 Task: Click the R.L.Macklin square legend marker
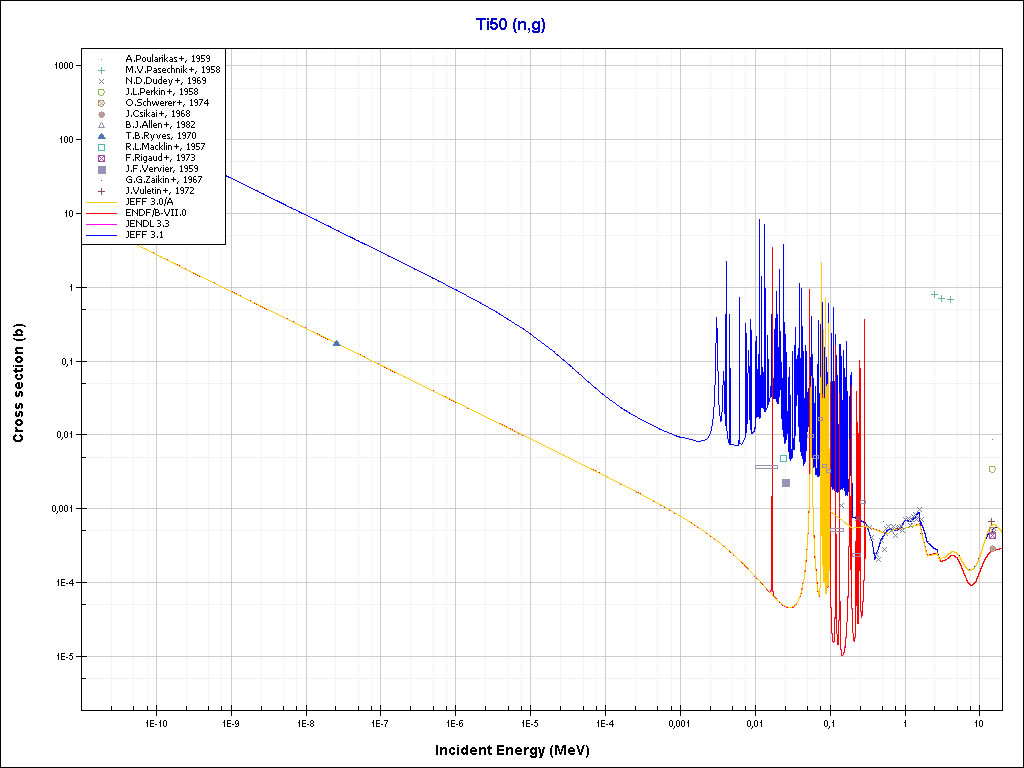(102, 147)
